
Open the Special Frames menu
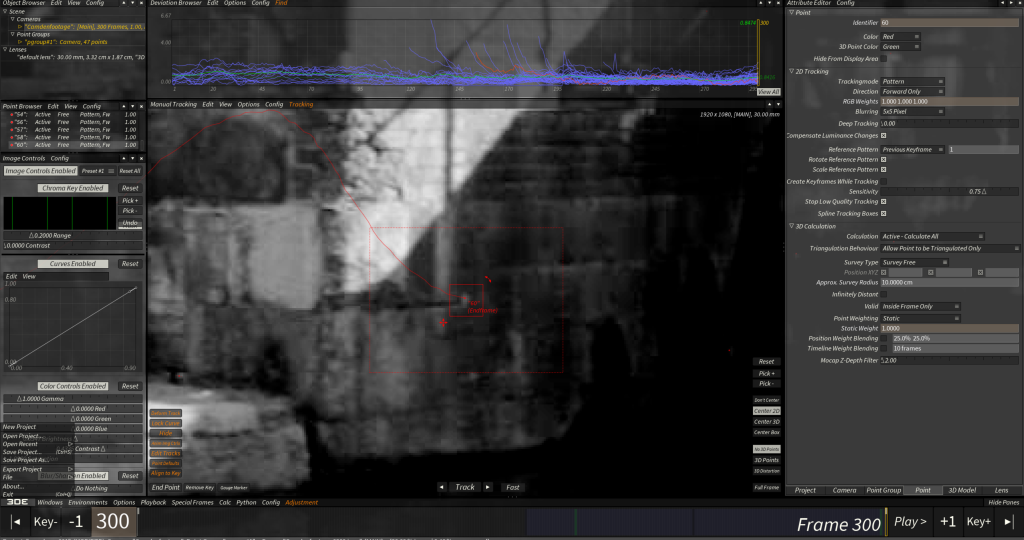pyautogui.click(x=192, y=503)
